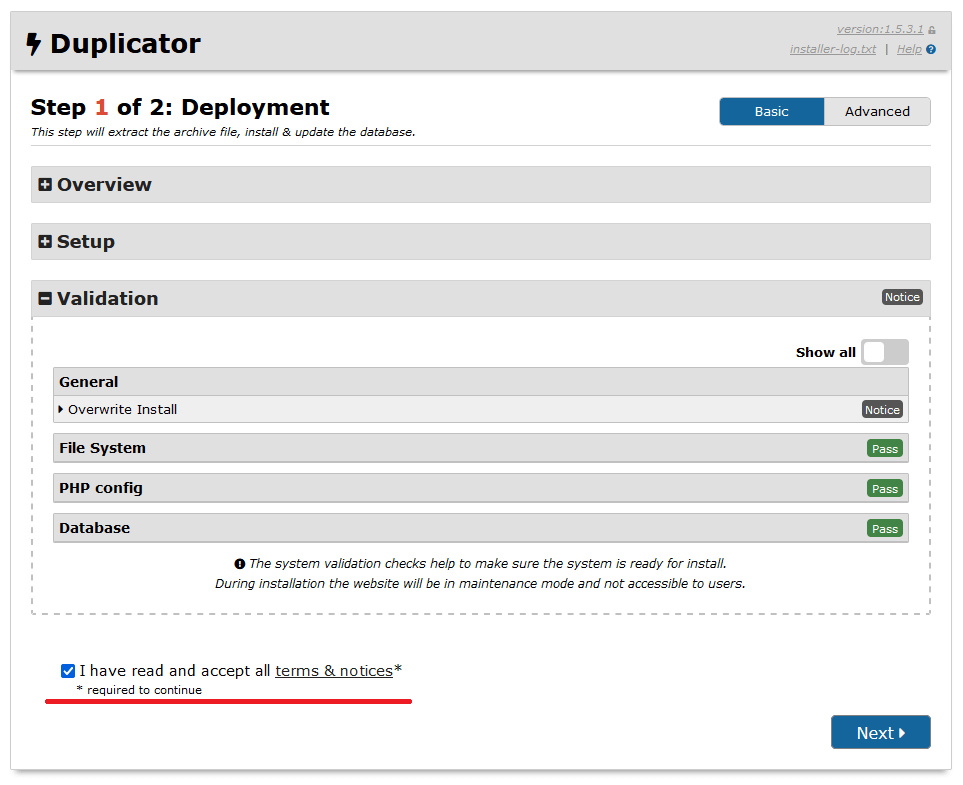Click the Overview section title
Image resolution: width=963 pixels, height=785 pixels.
pos(104,184)
